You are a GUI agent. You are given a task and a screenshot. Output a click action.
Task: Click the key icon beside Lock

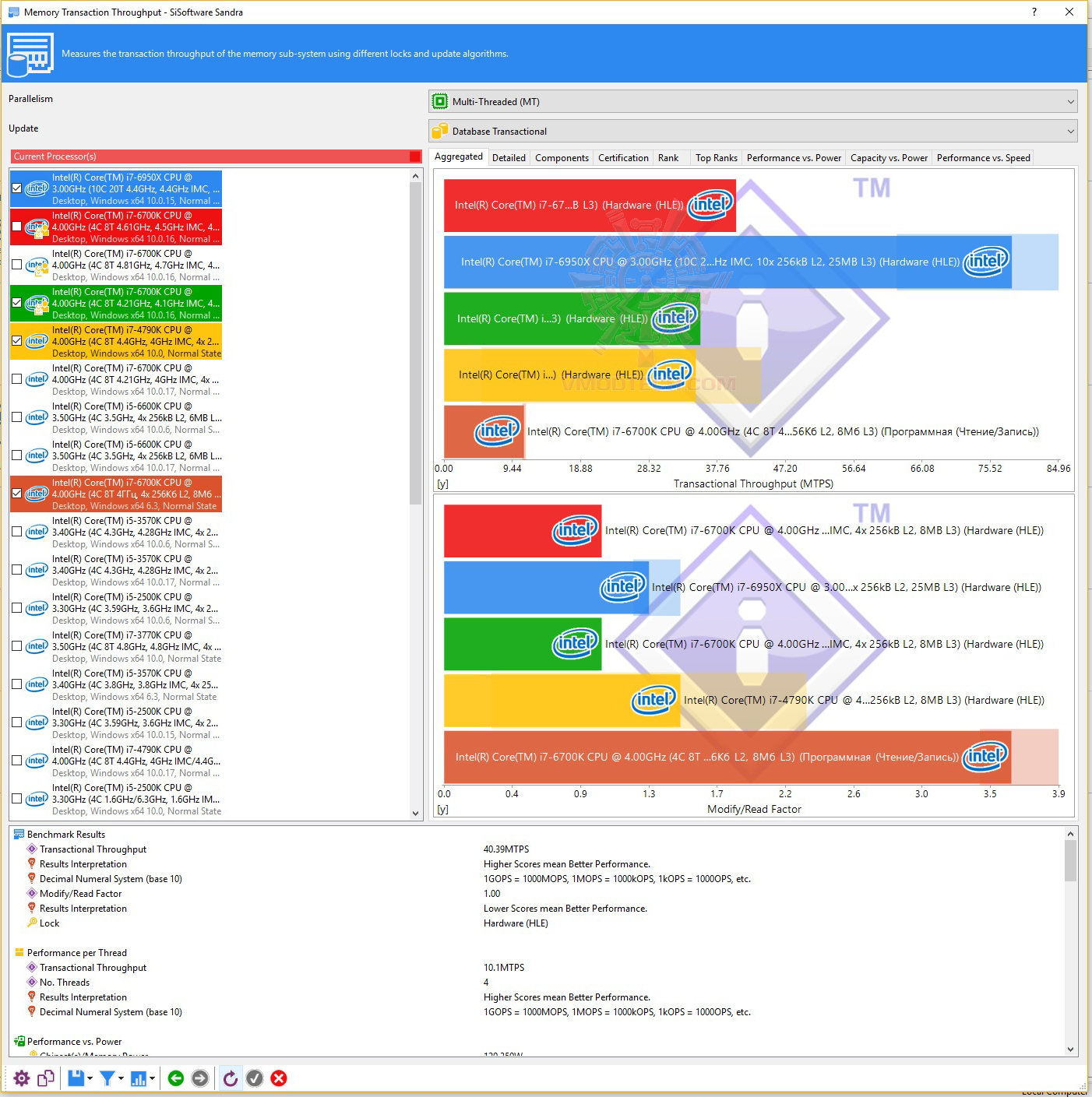click(x=32, y=923)
